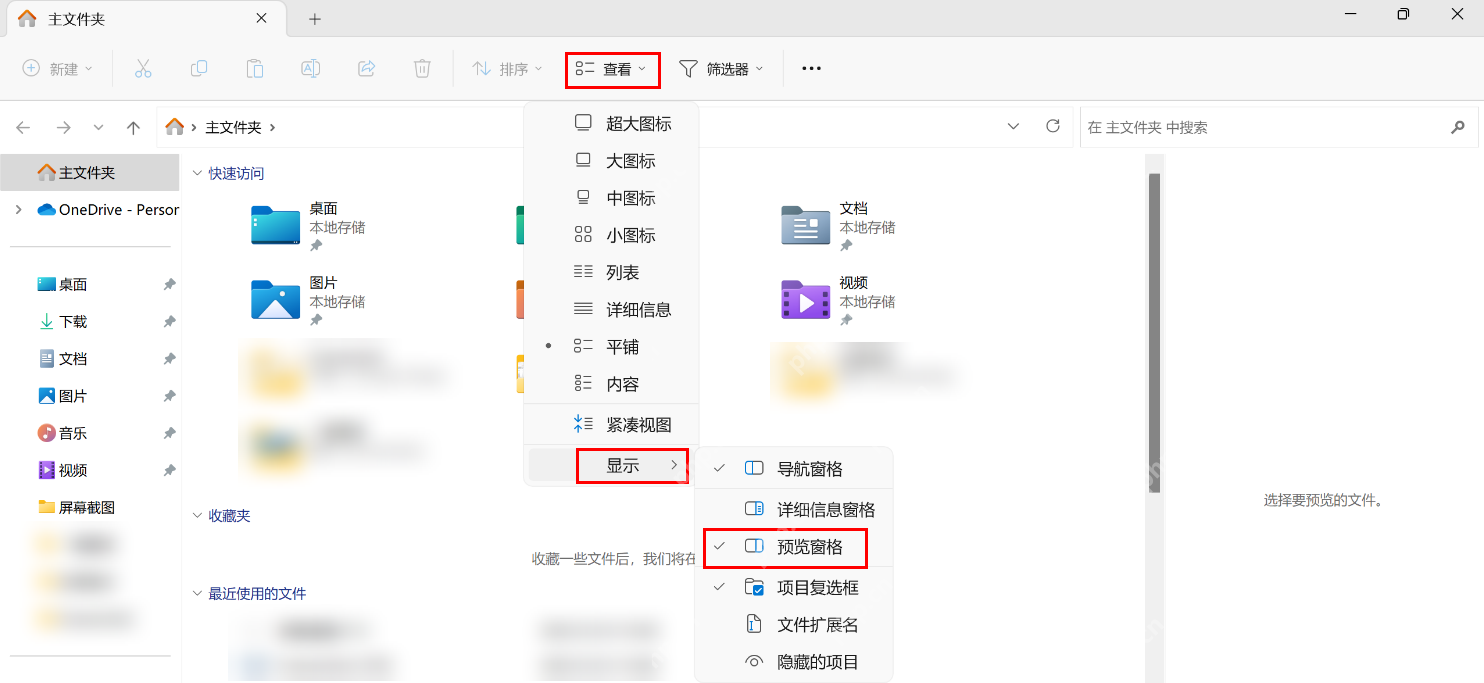Open the address bar history dropdown
This screenshot has width=1484, height=683.
pyautogui.click(x=1013, y=126)
